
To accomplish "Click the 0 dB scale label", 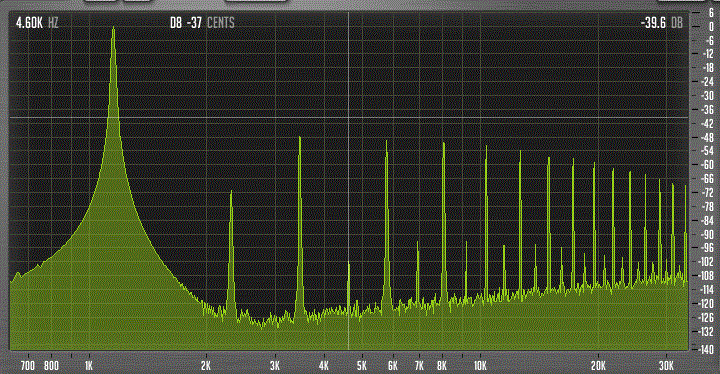I will (x=711, y=27).
